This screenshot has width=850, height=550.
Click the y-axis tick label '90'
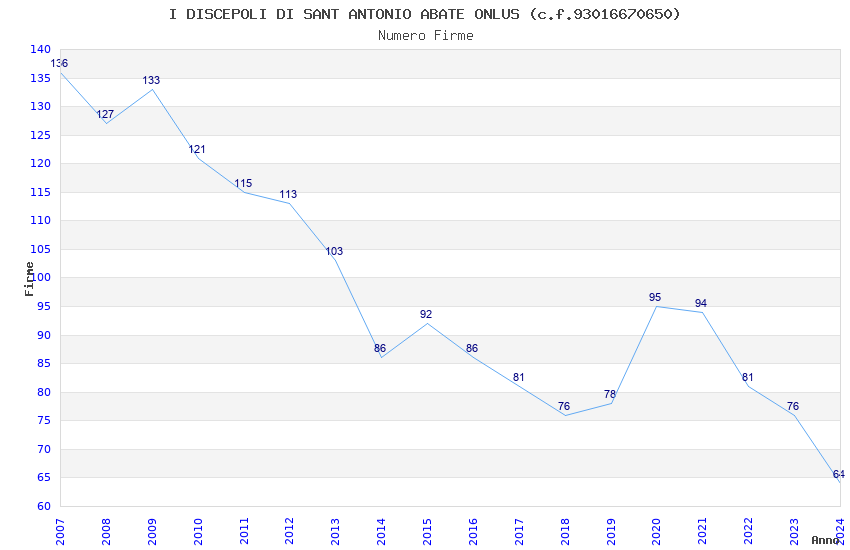44,335
